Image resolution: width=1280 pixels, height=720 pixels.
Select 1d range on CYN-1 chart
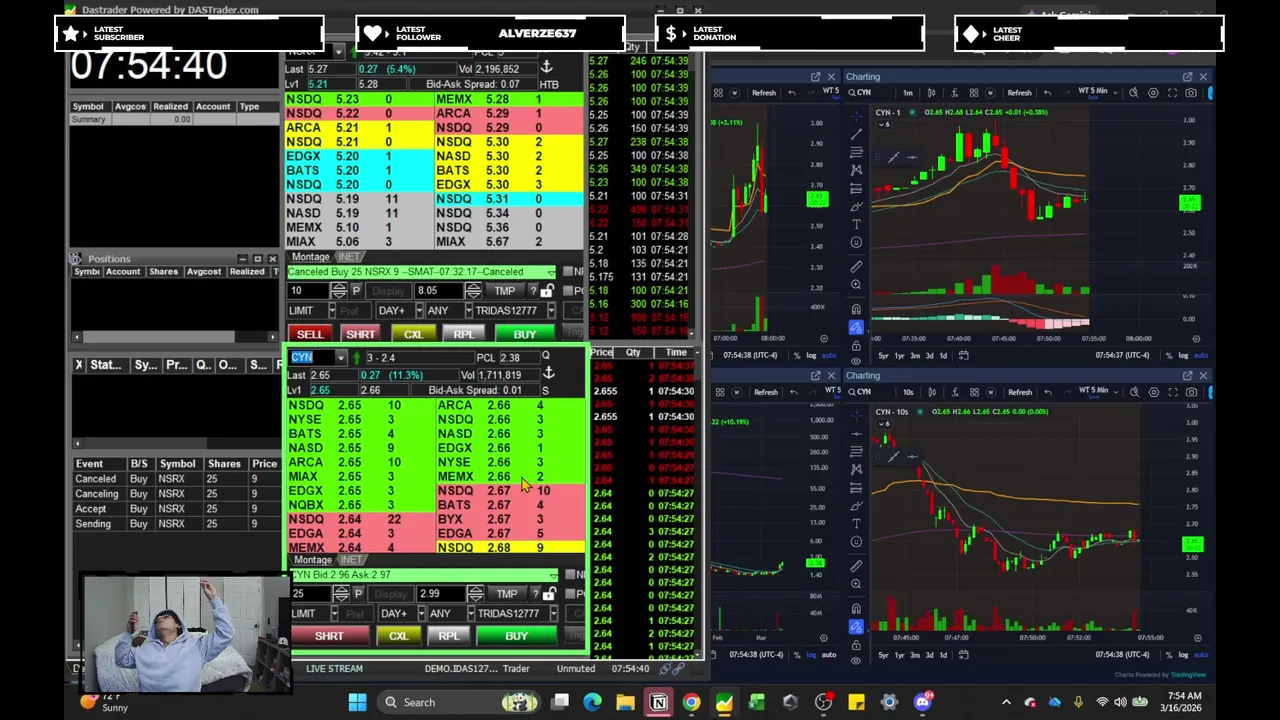point(943,355)
